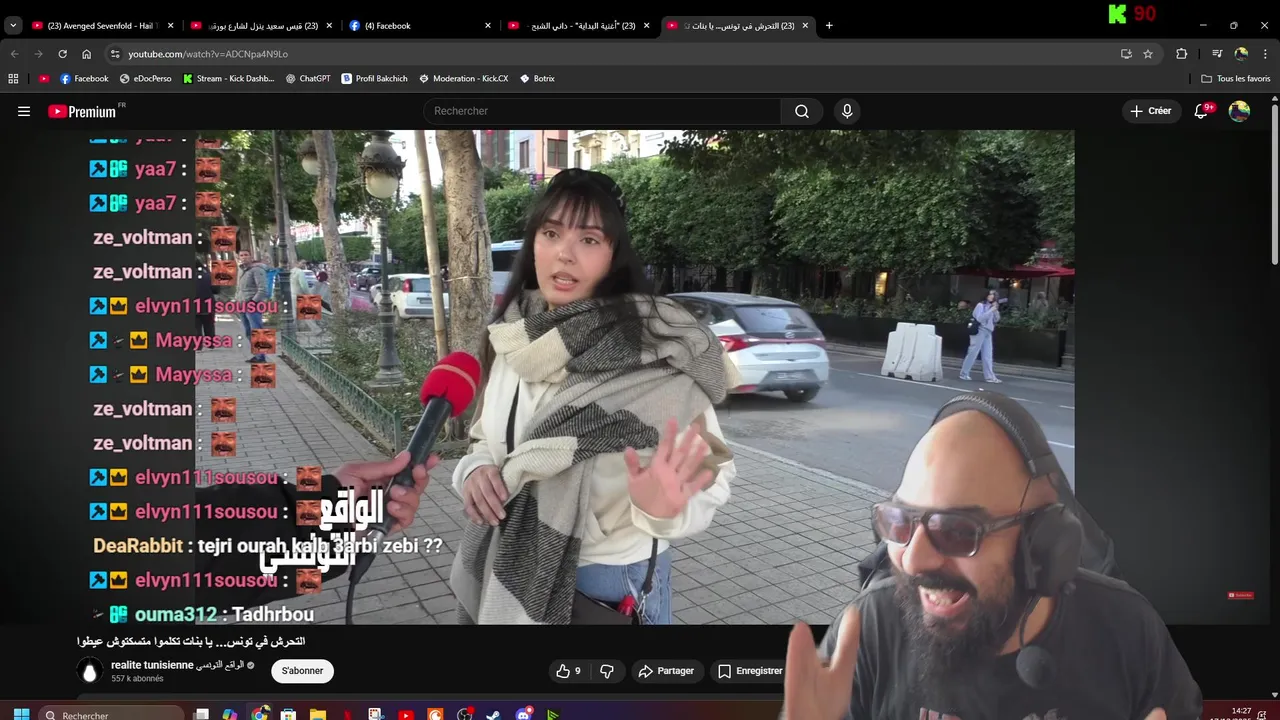Open Profil Bakchich bookmark
Image resolution: width=1280 pixels, height=720 pixels.
tap(375, 78)
